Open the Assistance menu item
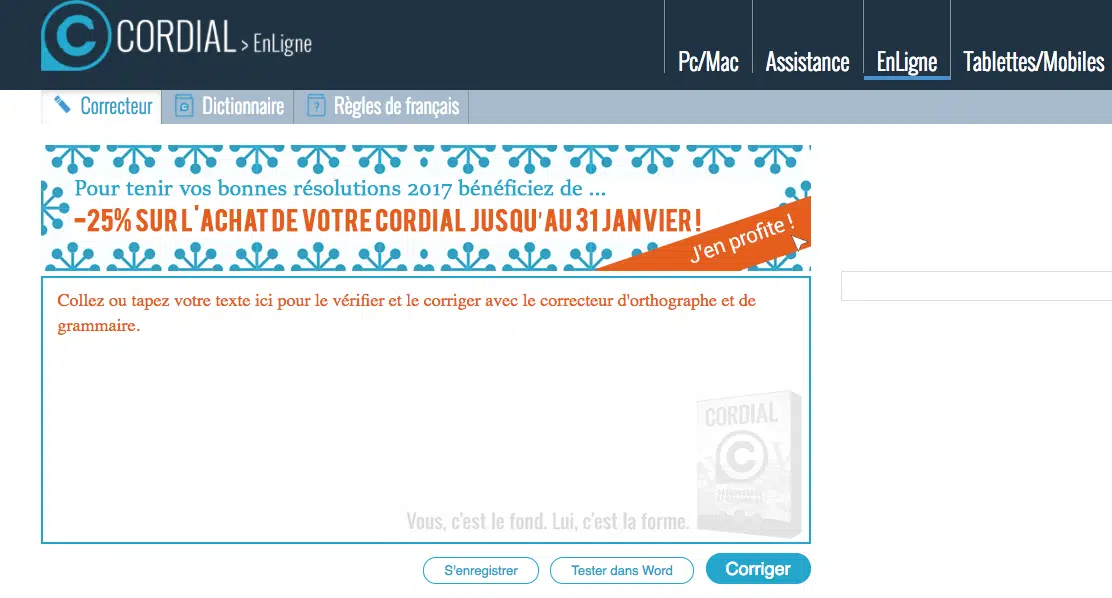Screen dimensions: 1112x598 coord(807,62)
